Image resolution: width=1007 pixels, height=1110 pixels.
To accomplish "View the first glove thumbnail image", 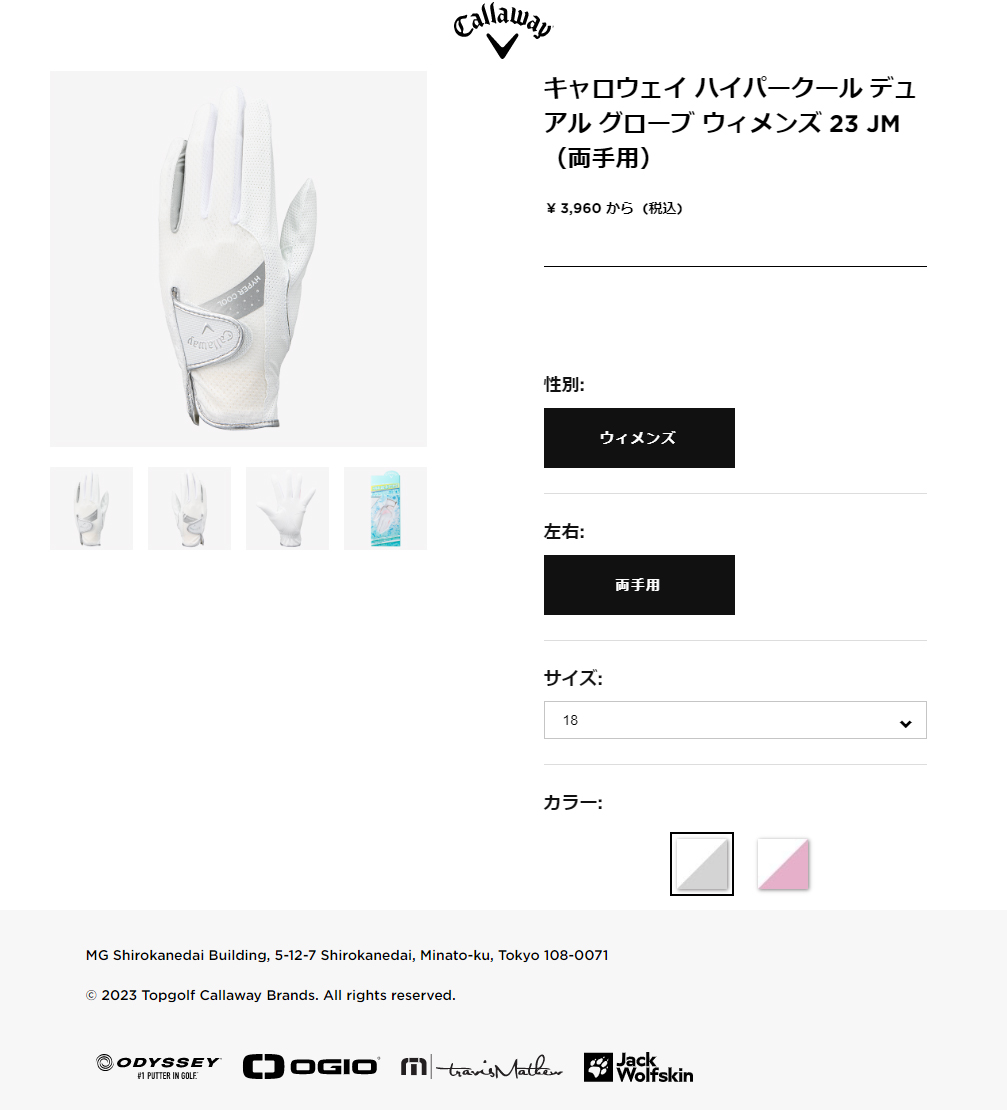I will click(x=91, y=508).
